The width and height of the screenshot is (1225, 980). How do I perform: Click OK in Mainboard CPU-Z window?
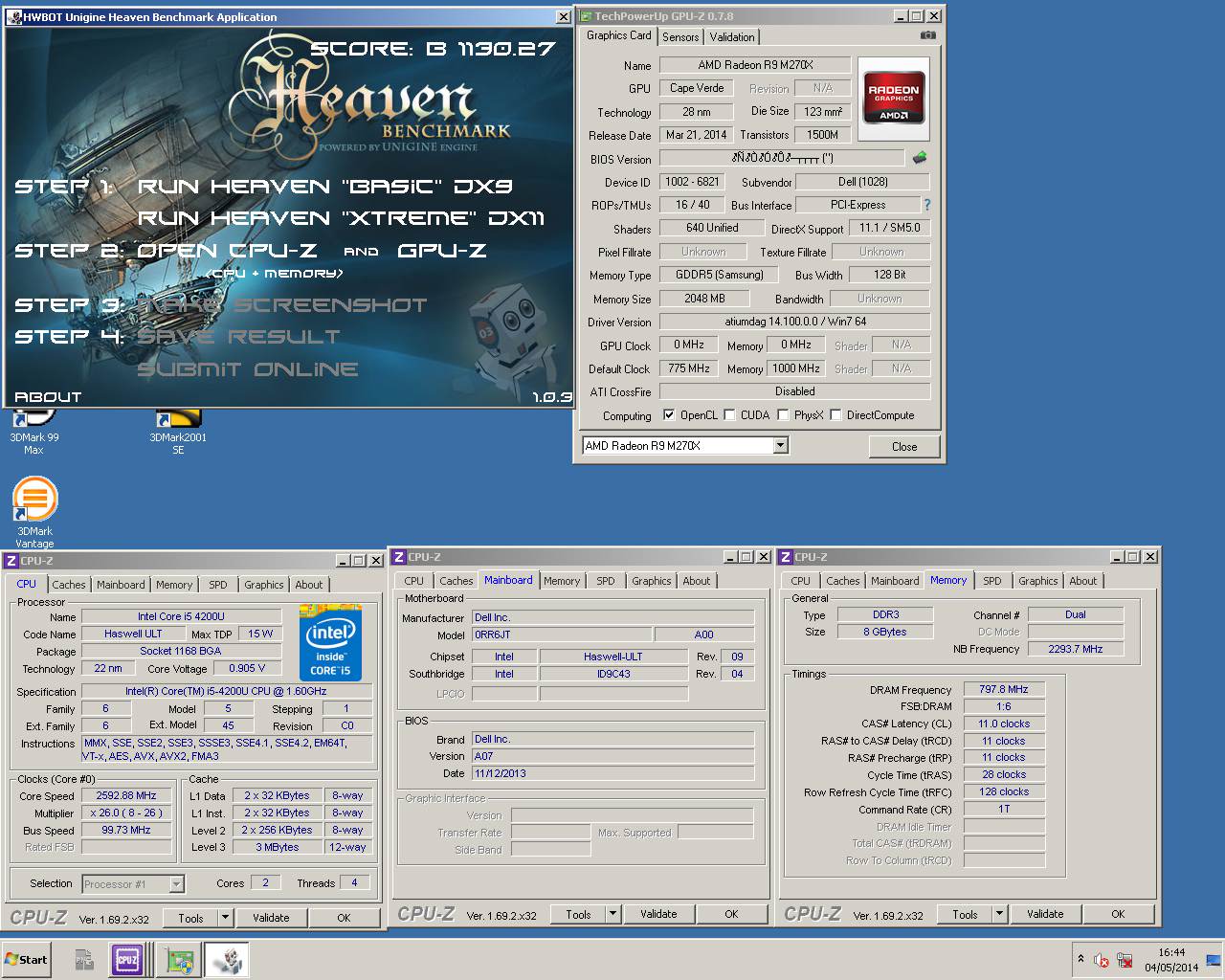[731, 913]
